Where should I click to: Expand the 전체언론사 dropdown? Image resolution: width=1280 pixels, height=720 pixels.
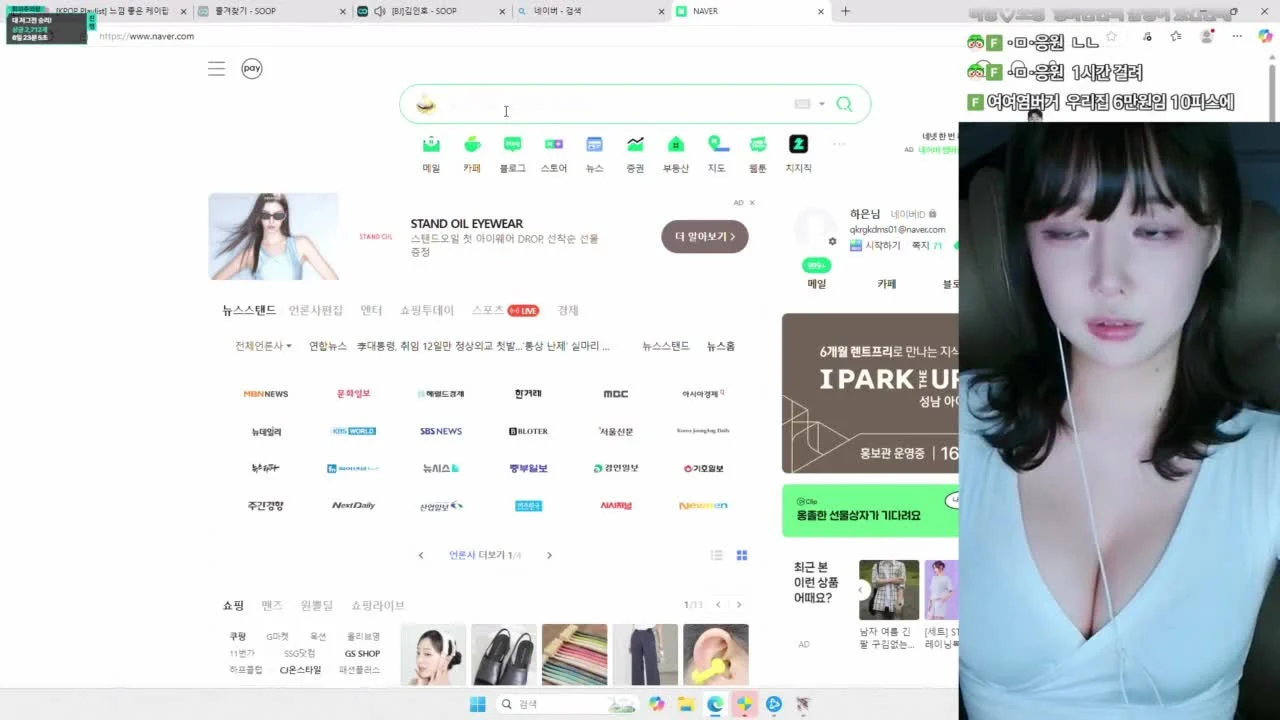pos(263,346)
